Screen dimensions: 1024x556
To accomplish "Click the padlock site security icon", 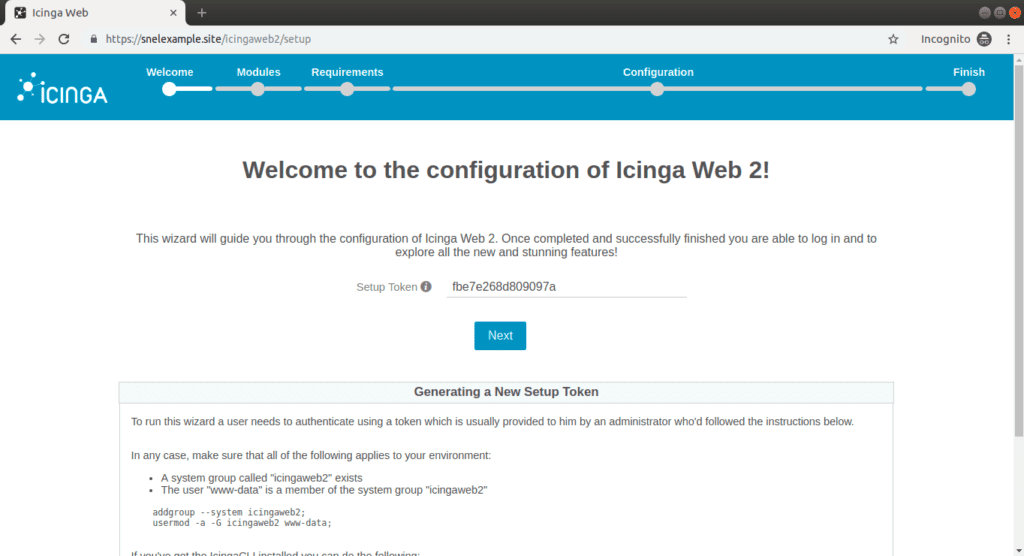I will 94,39.
